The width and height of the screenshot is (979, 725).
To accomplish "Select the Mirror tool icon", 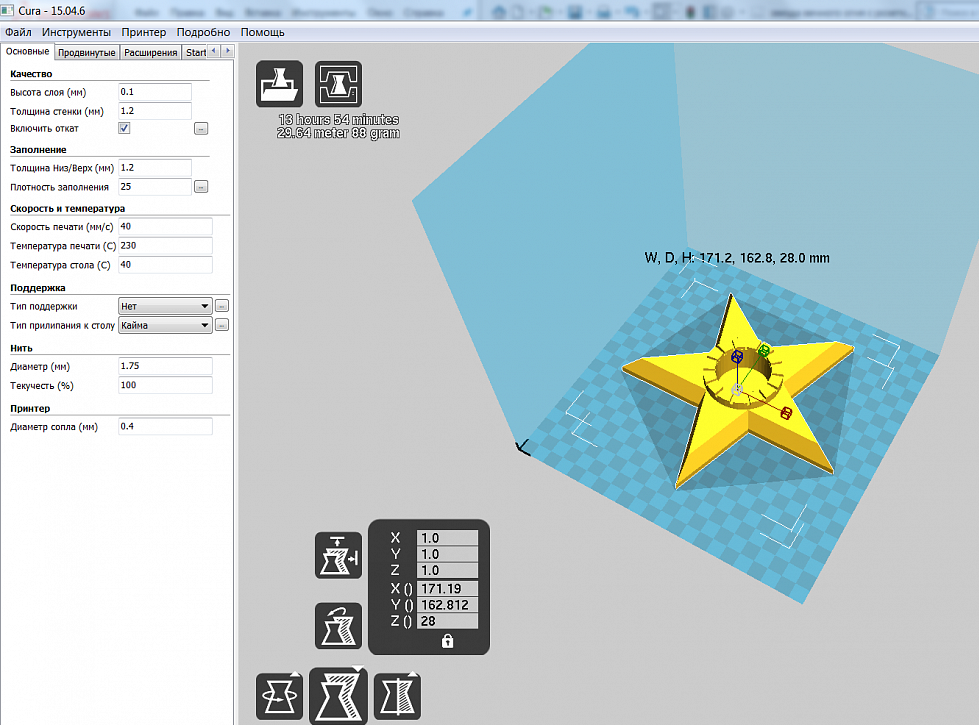I will [x=397, y=696].
